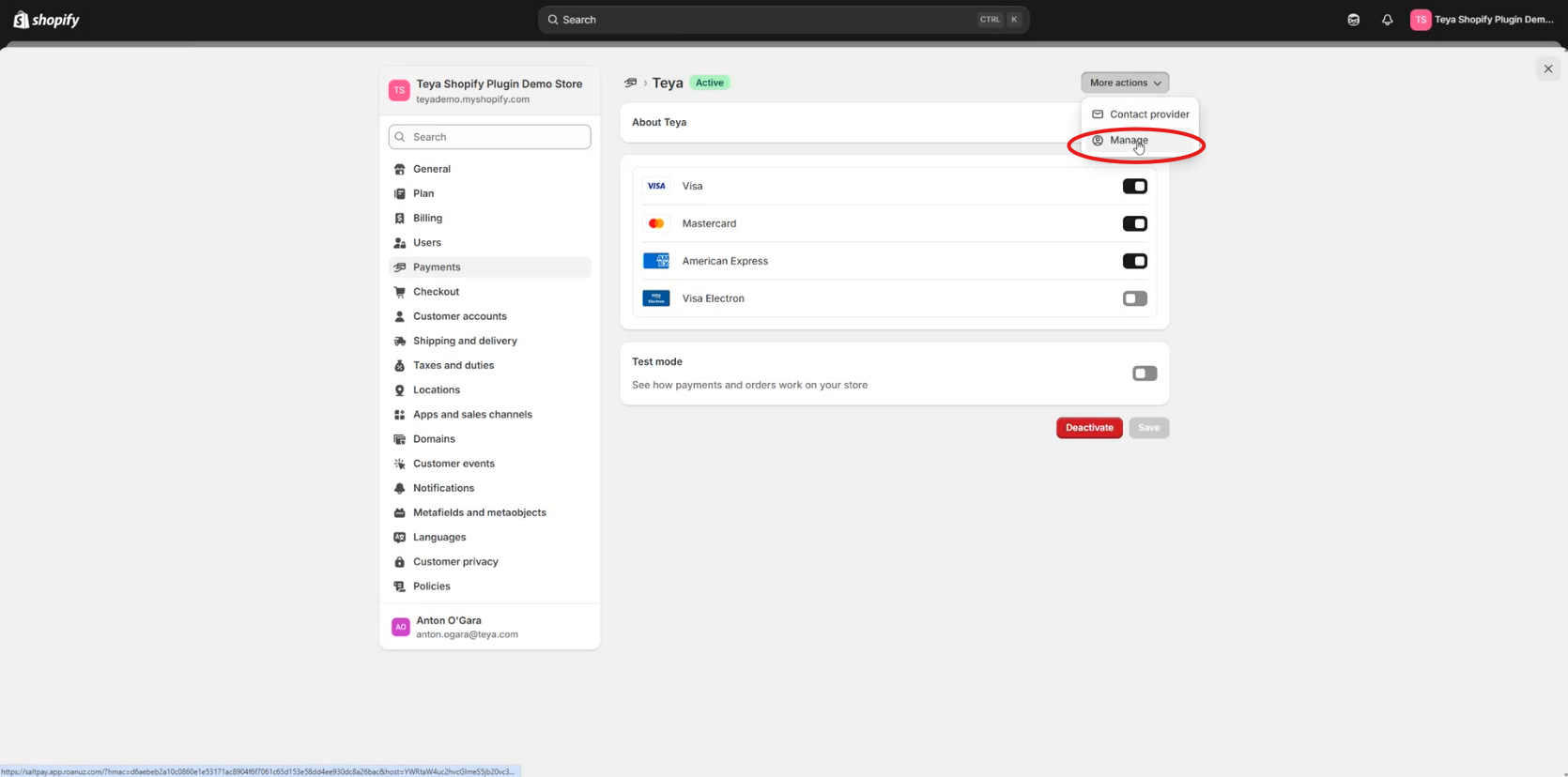Click the AO avatar for Anton O'Gara
Screen dimensions: 1568x777
coord(401,627)
